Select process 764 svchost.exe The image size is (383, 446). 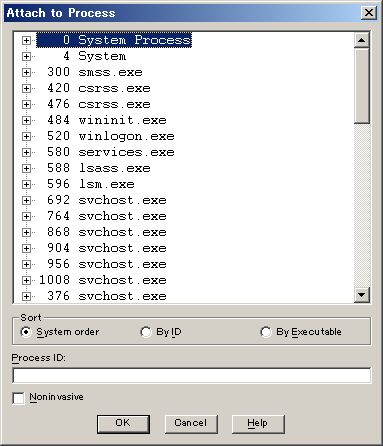(101, 216)
